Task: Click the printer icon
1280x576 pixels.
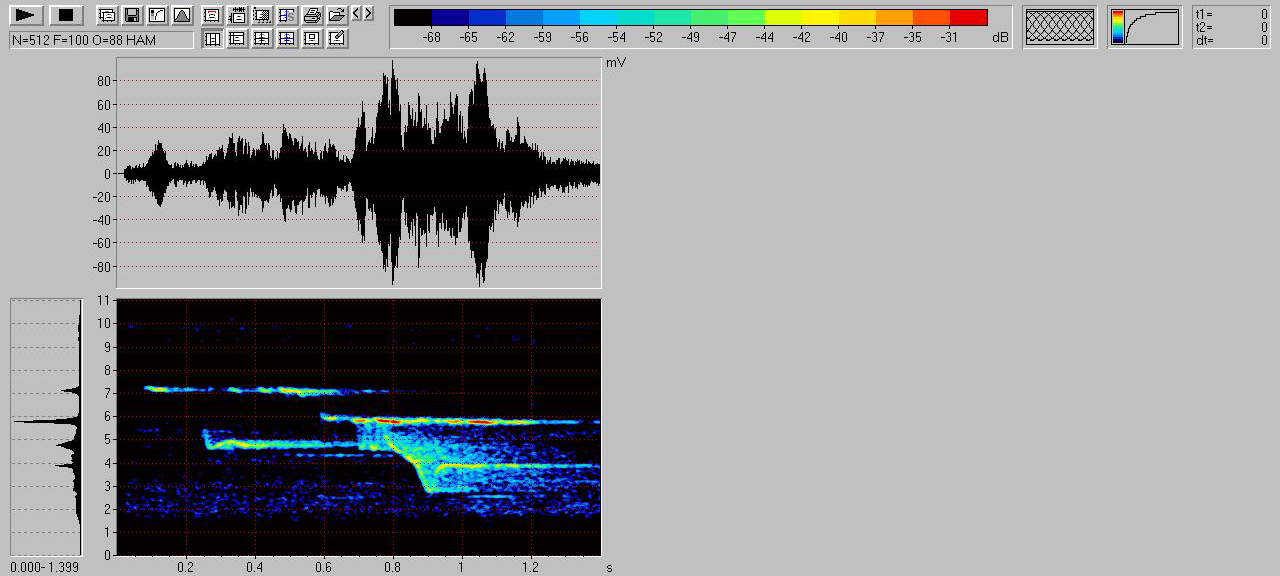Action: tap(312, 15)
